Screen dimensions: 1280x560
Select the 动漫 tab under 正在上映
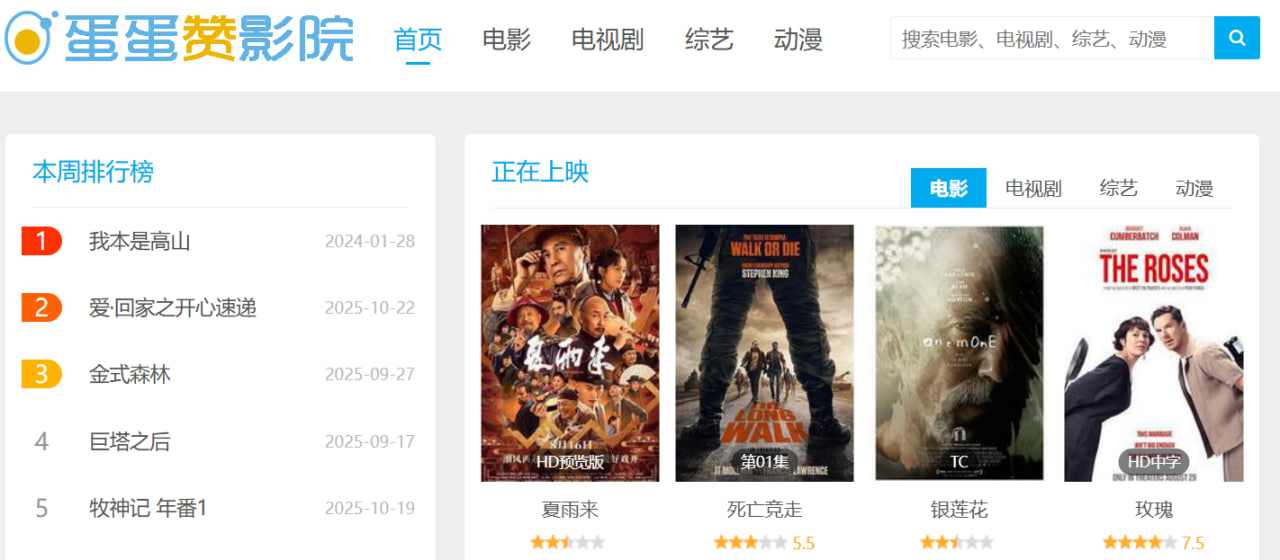tap(1194, 188)
